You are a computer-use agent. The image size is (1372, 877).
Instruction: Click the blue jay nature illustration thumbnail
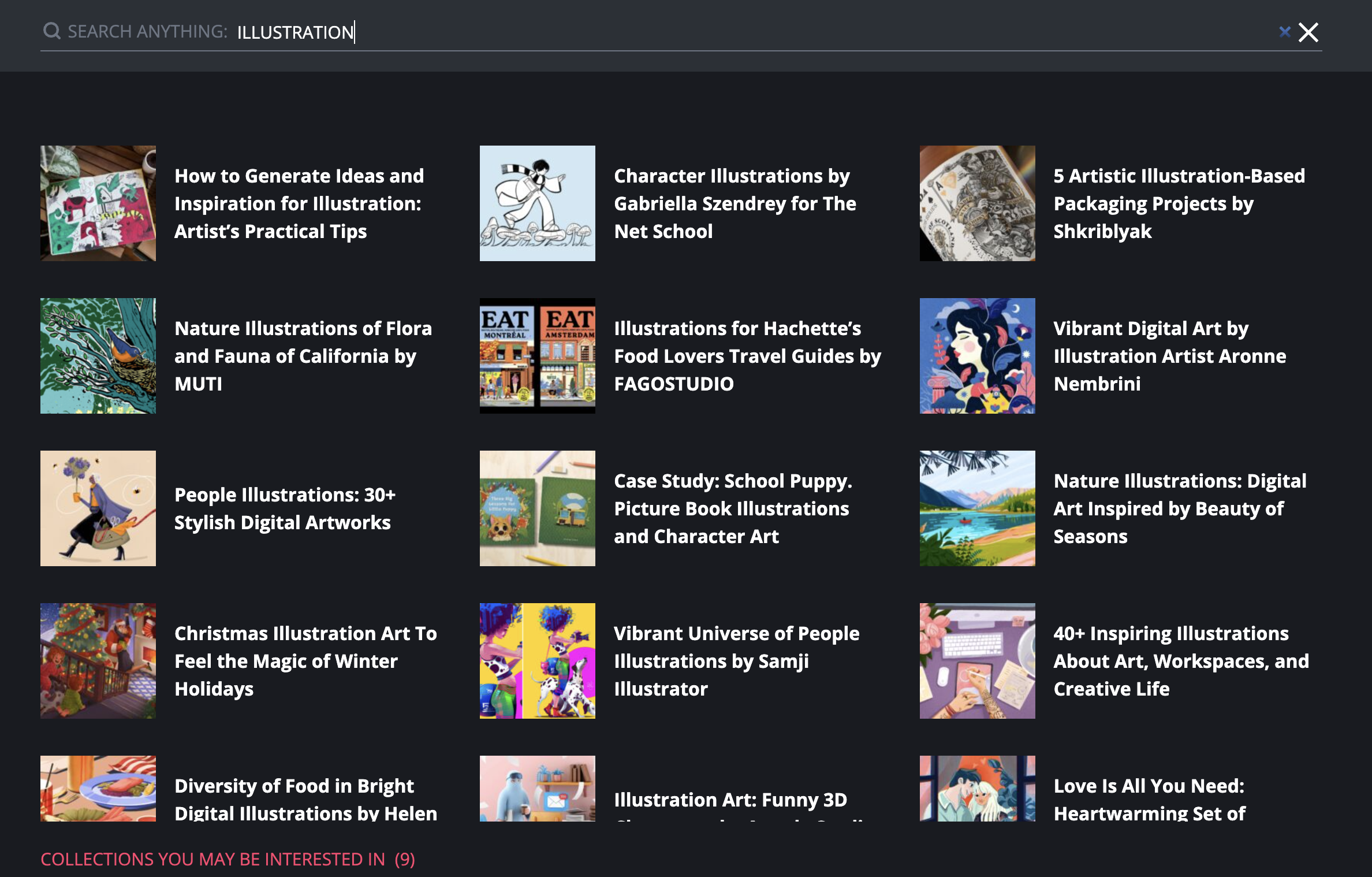tap(98, 356)
